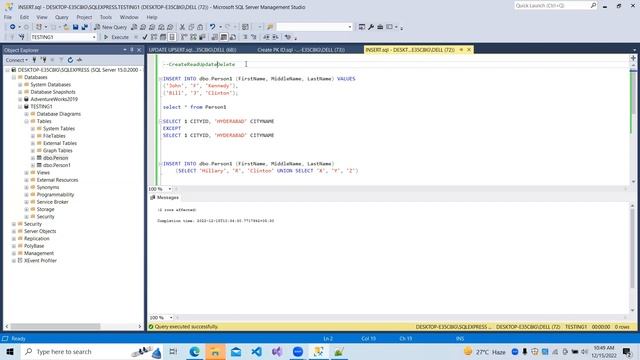Click the Windows Start button

click(10, 351)
